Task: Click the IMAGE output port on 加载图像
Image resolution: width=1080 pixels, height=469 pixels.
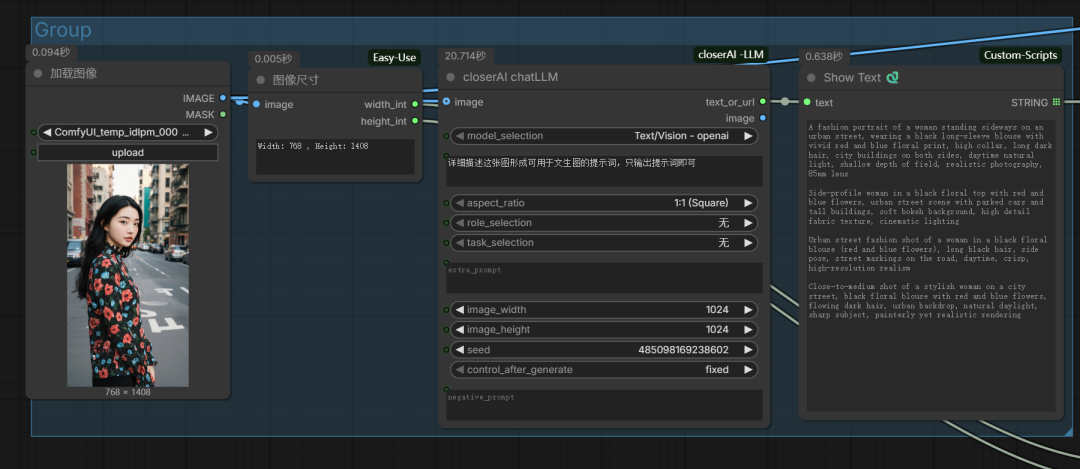Action: (222, 98)
